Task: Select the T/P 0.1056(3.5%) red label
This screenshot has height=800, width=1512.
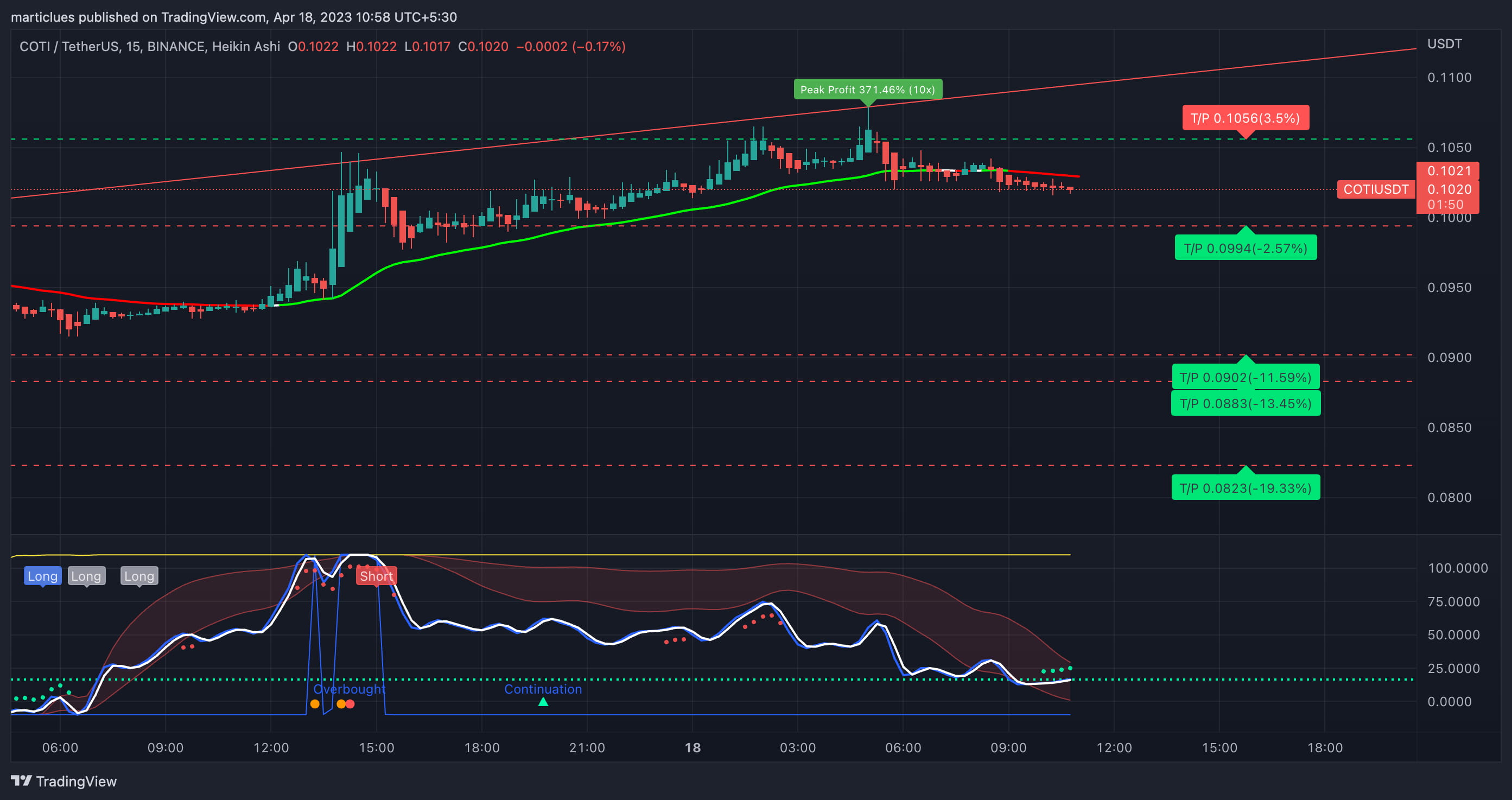Action: click(x=1245, y=118)
